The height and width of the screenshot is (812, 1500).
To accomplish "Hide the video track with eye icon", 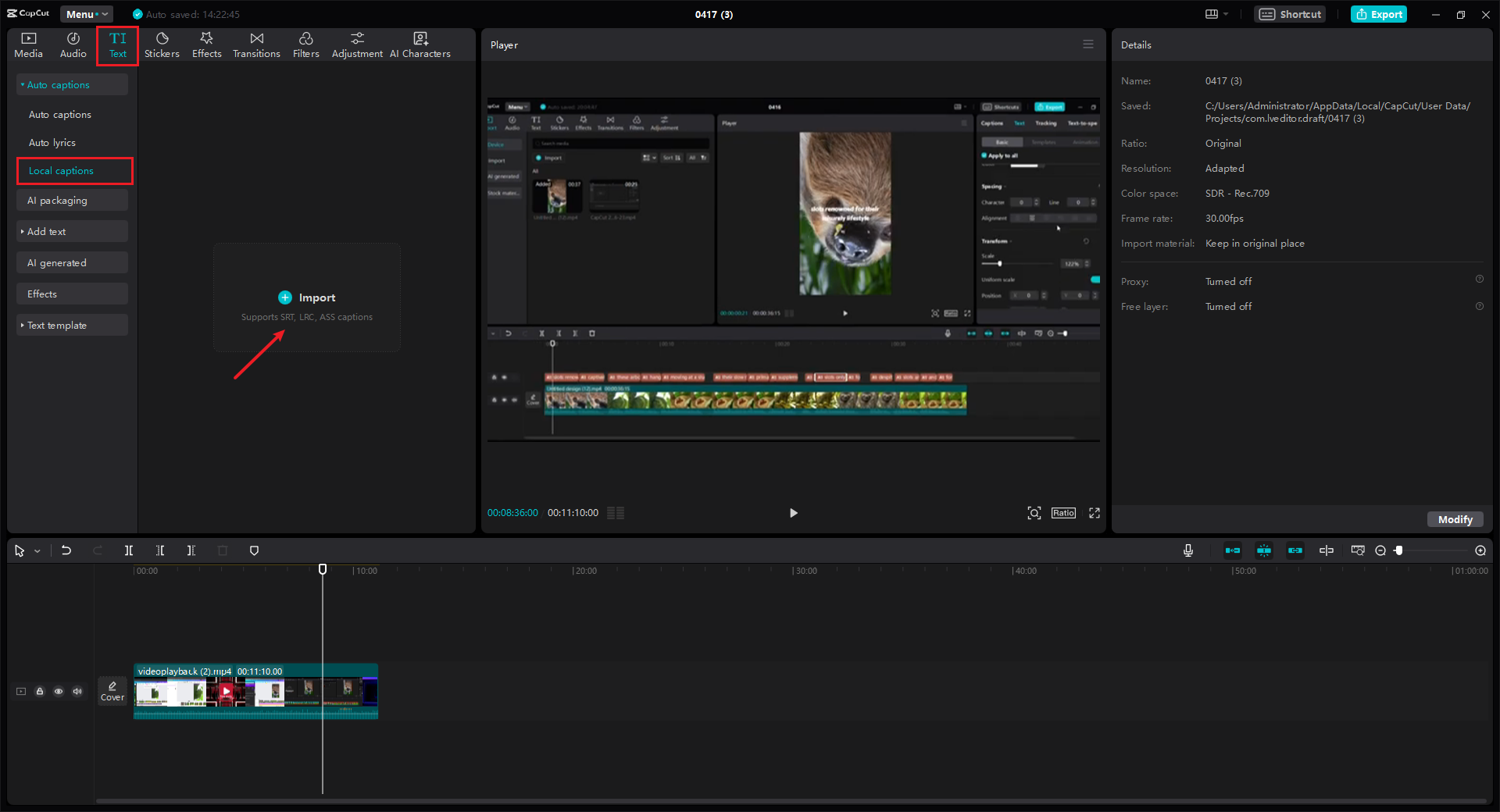I will pyautogui.click(x=59, y=691).
